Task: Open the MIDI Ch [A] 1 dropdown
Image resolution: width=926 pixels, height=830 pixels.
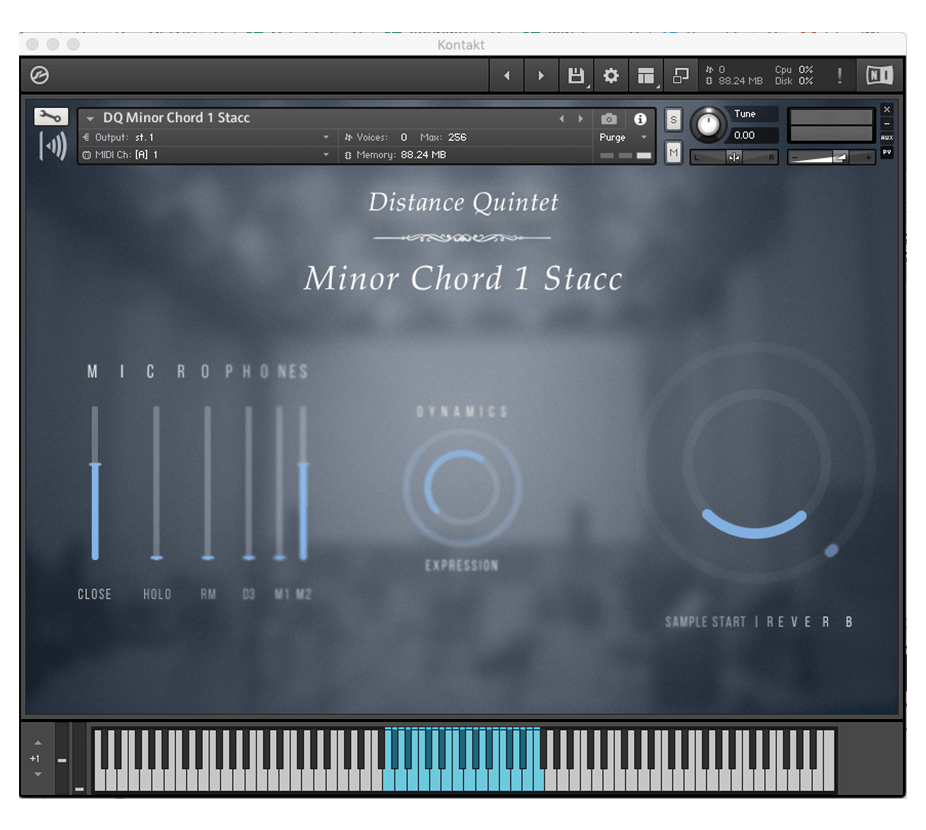Action: click(207, 155)
